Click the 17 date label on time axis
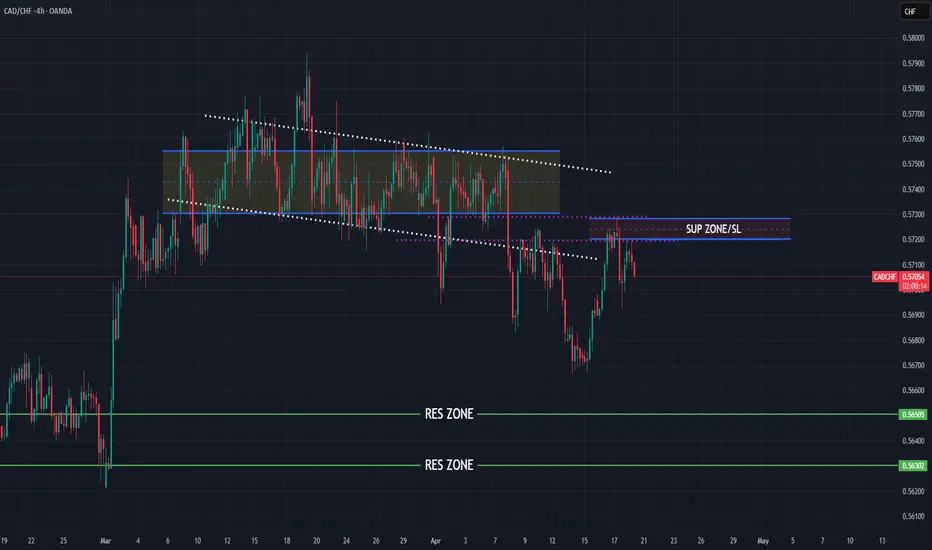 (x=614, y=540)
